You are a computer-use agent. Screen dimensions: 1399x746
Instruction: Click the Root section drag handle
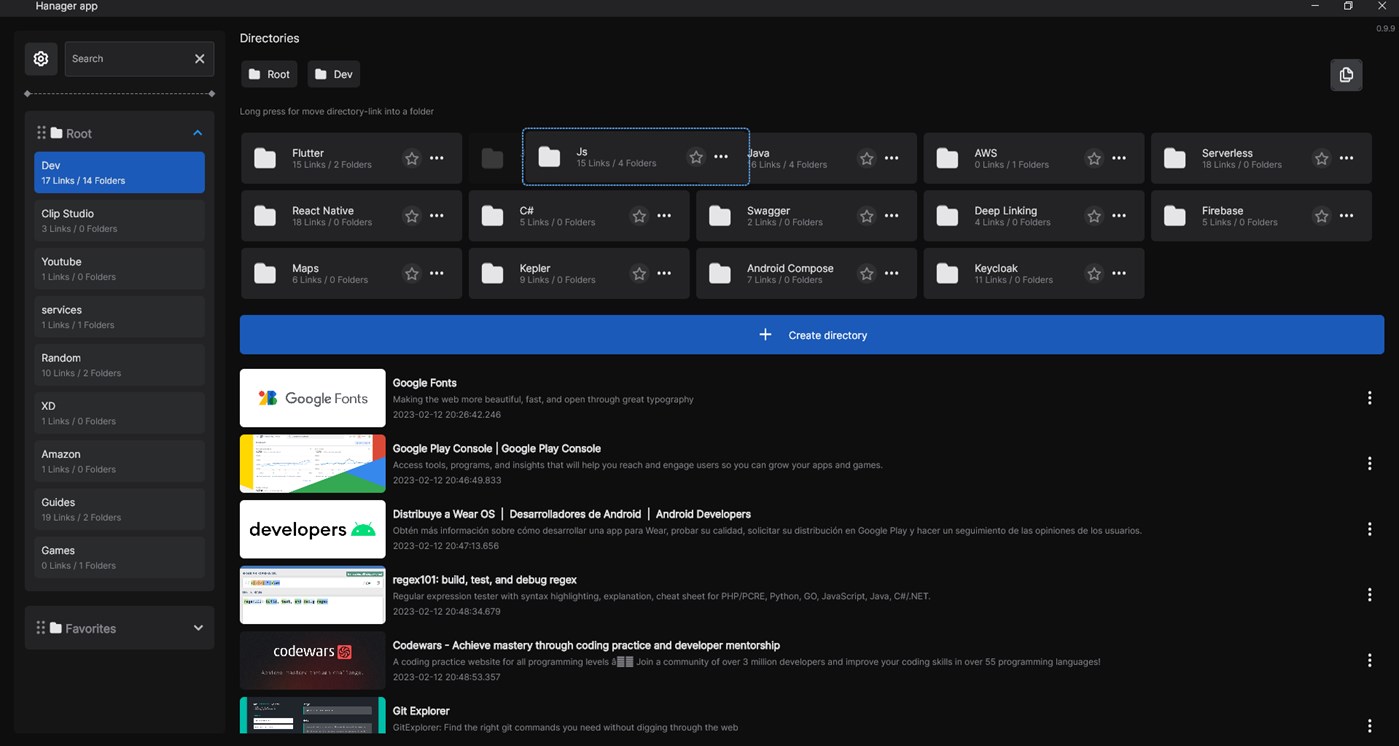41,132
